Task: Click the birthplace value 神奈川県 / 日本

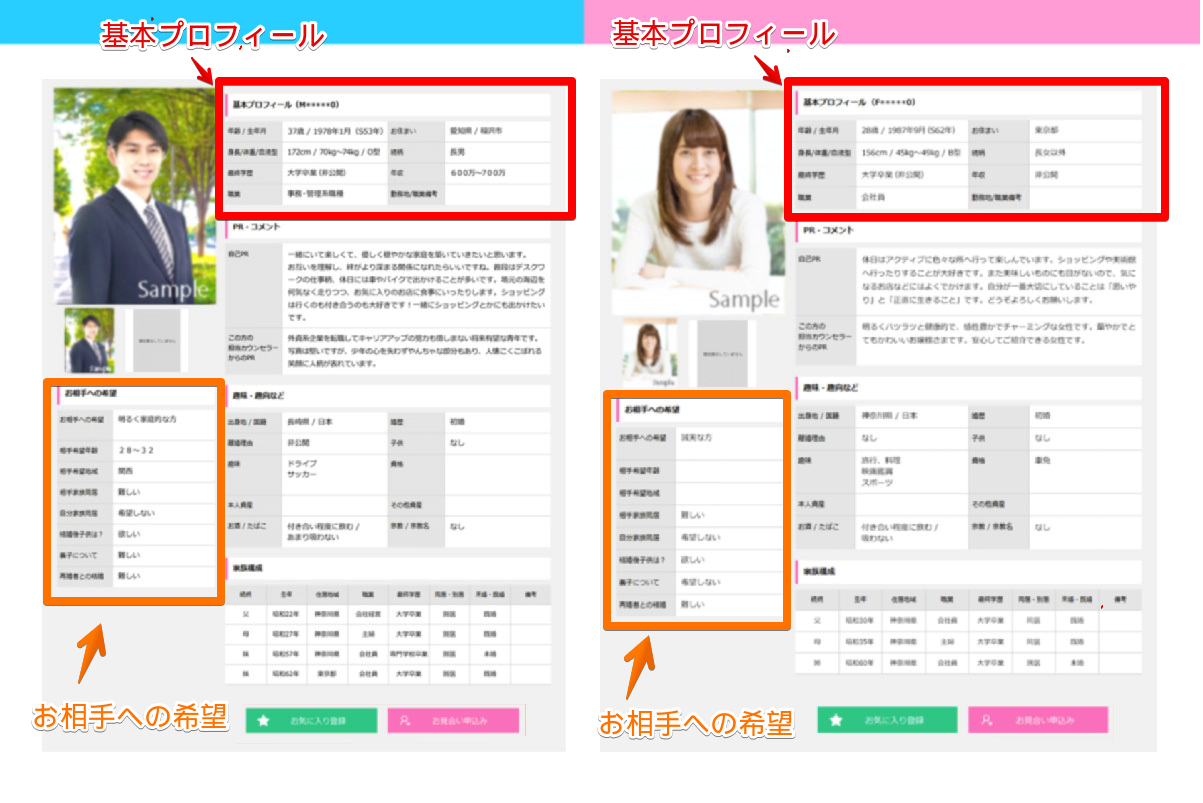Action: click(x=888, y=415)
